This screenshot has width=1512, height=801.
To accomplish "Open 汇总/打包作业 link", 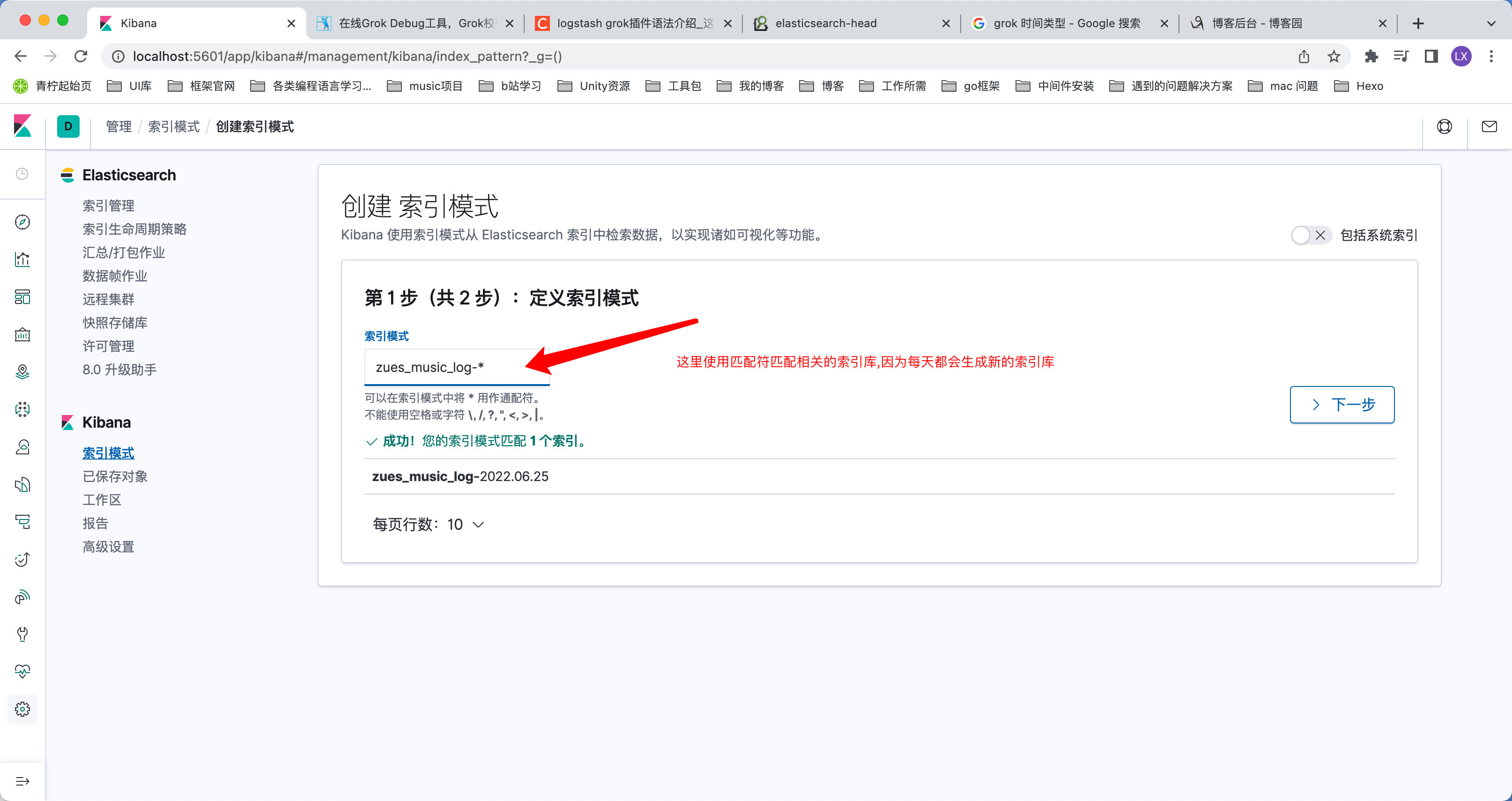I will 124,252.
